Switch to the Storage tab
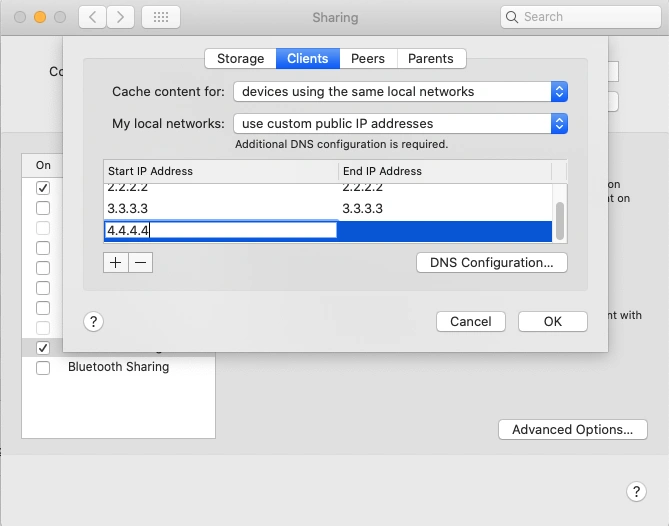The width and height of the screenshot is (669, 526). pyautogui.click(x=240, y=59)
